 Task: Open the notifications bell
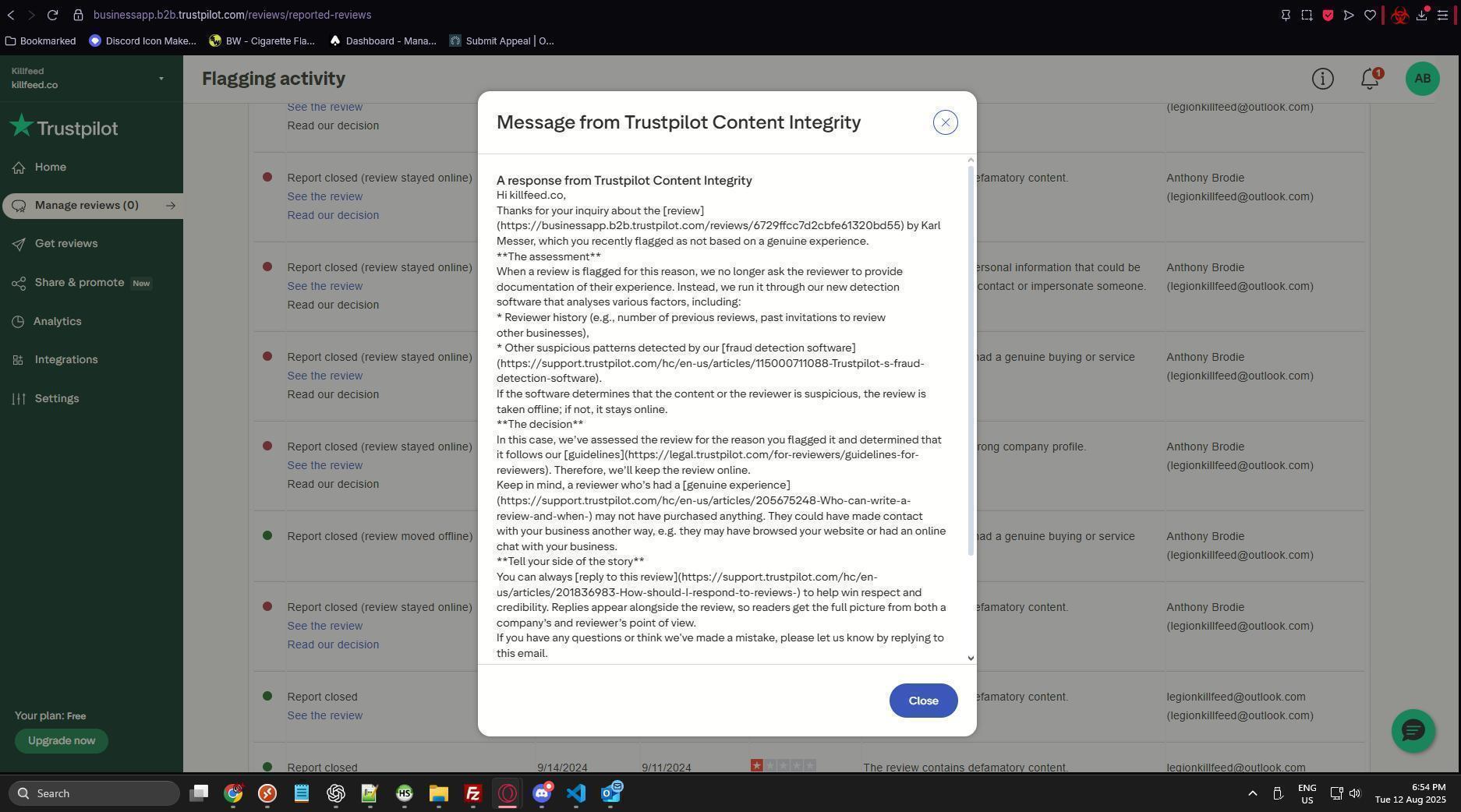click(1370, 79)
